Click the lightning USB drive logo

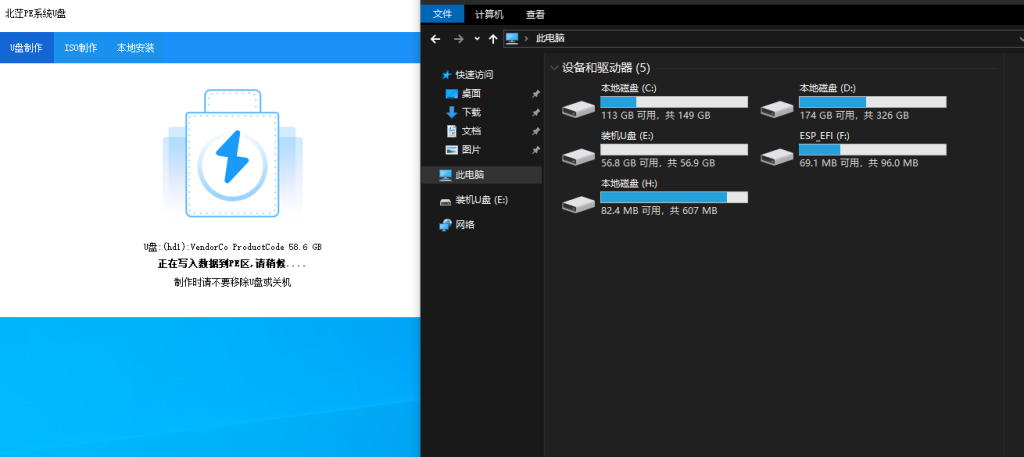232,156
